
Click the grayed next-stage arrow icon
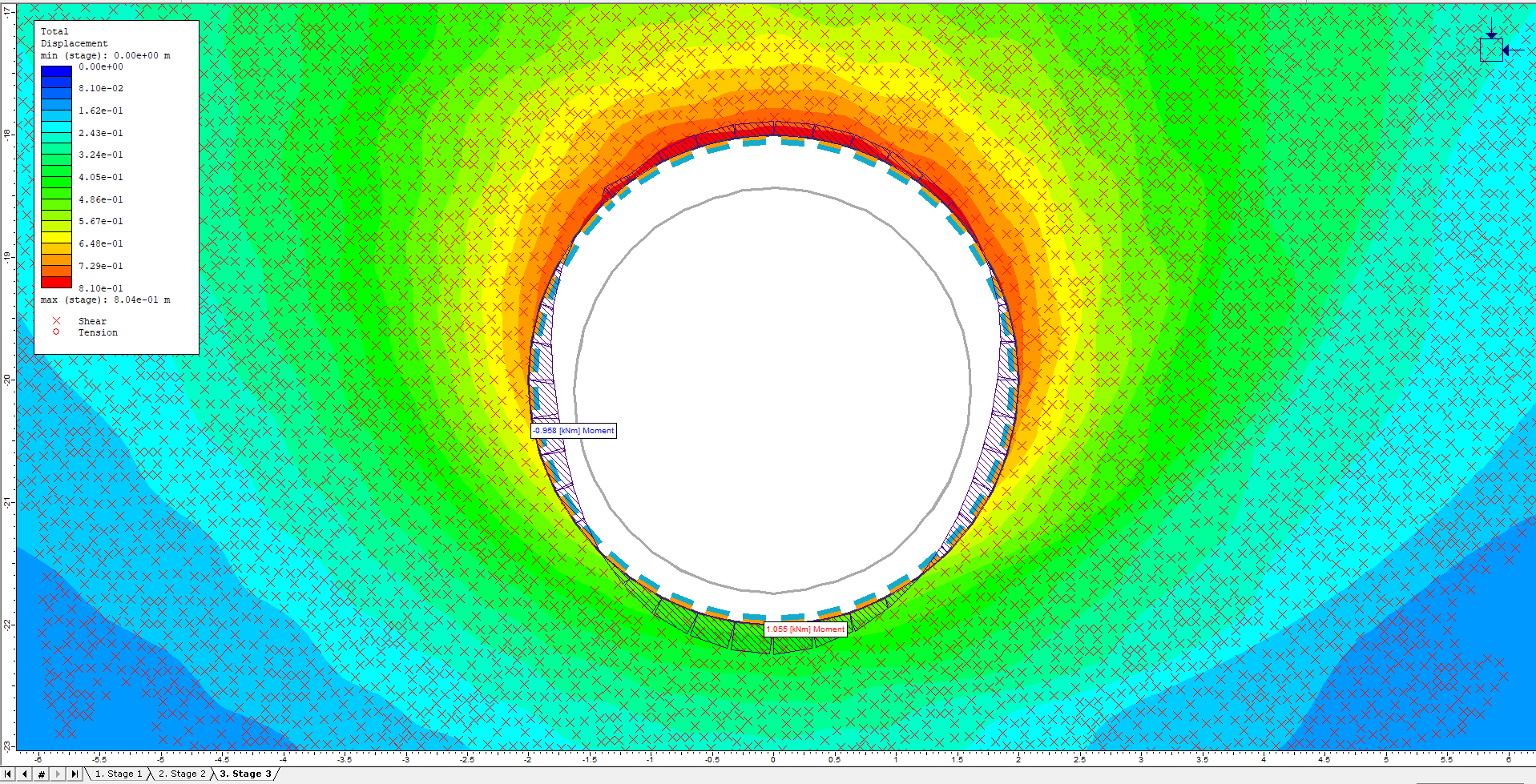(58, 774)
